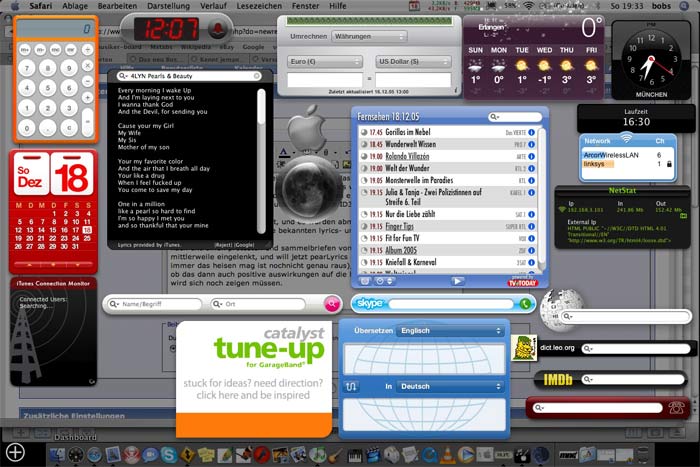Click Wi-Fi icon in menu bar

(529, 6)
